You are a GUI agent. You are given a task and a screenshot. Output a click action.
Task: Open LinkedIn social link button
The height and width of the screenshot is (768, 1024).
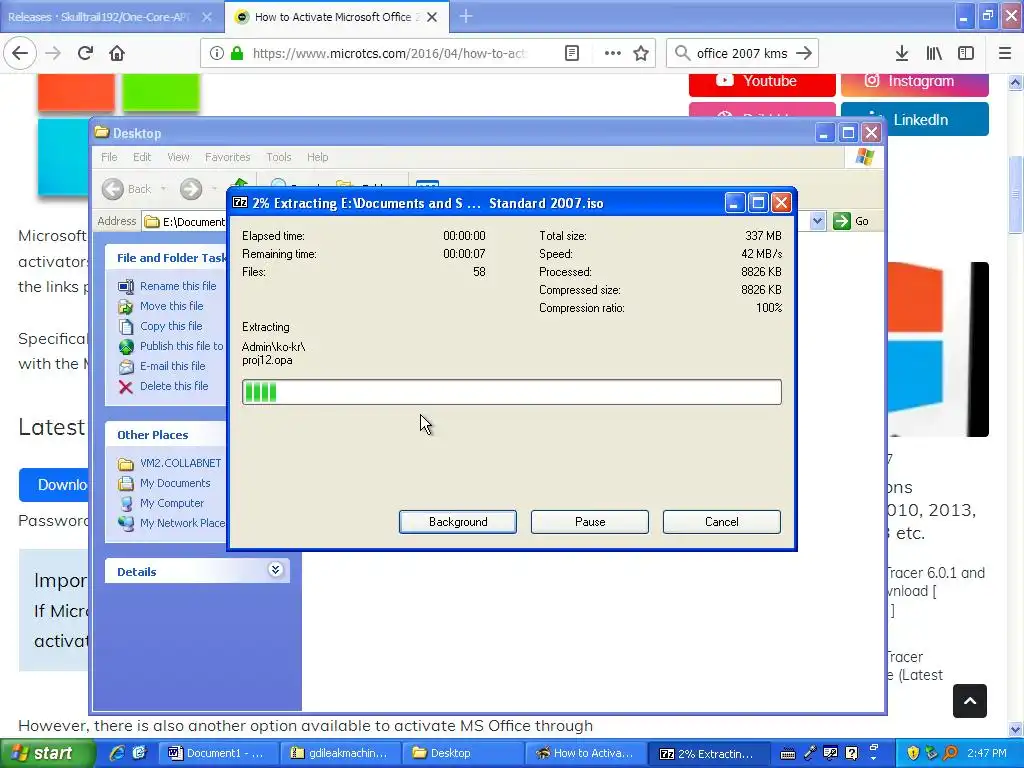[x=914, y=120]
